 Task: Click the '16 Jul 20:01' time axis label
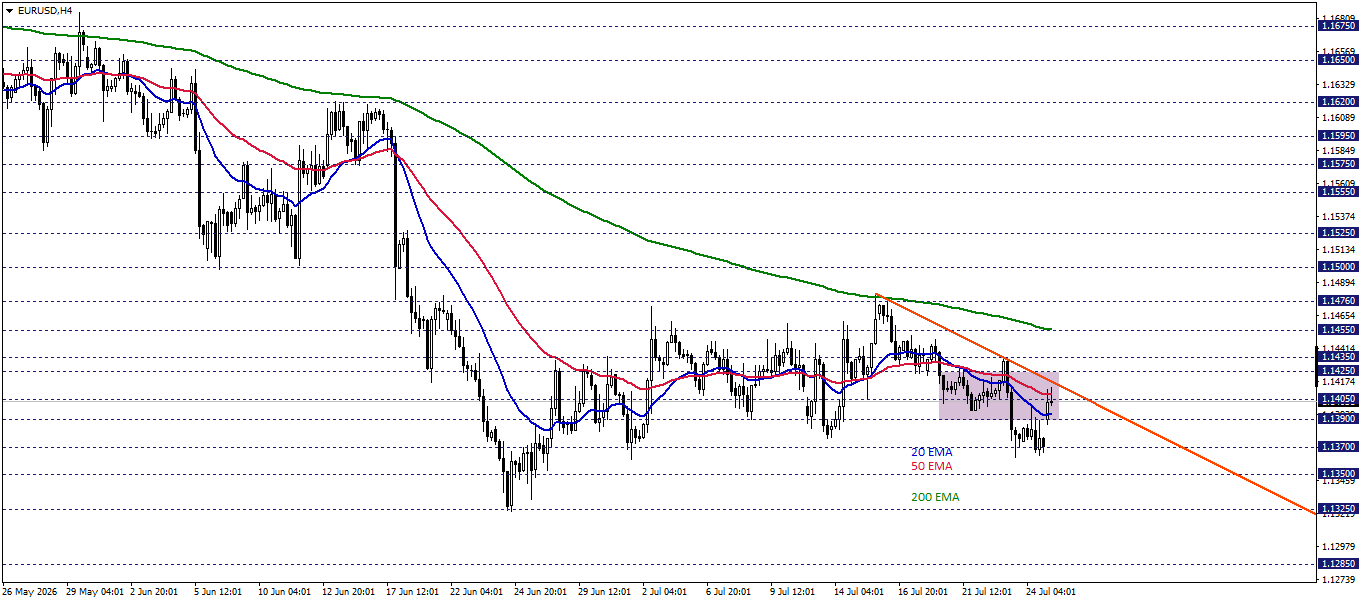point(924,592)
